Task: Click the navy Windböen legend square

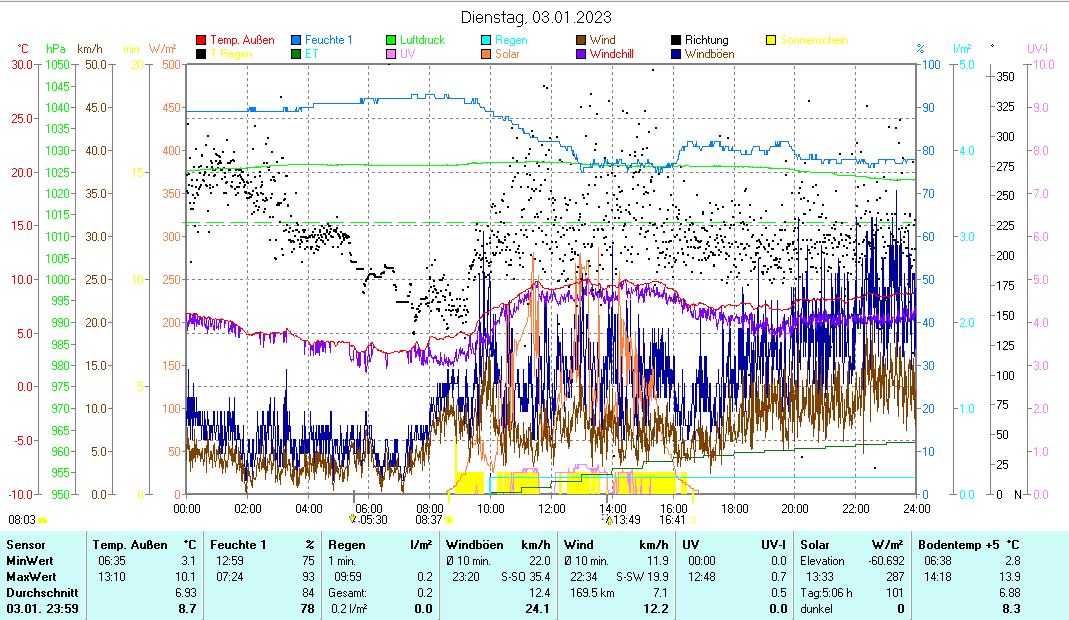Action: (676, 54)
